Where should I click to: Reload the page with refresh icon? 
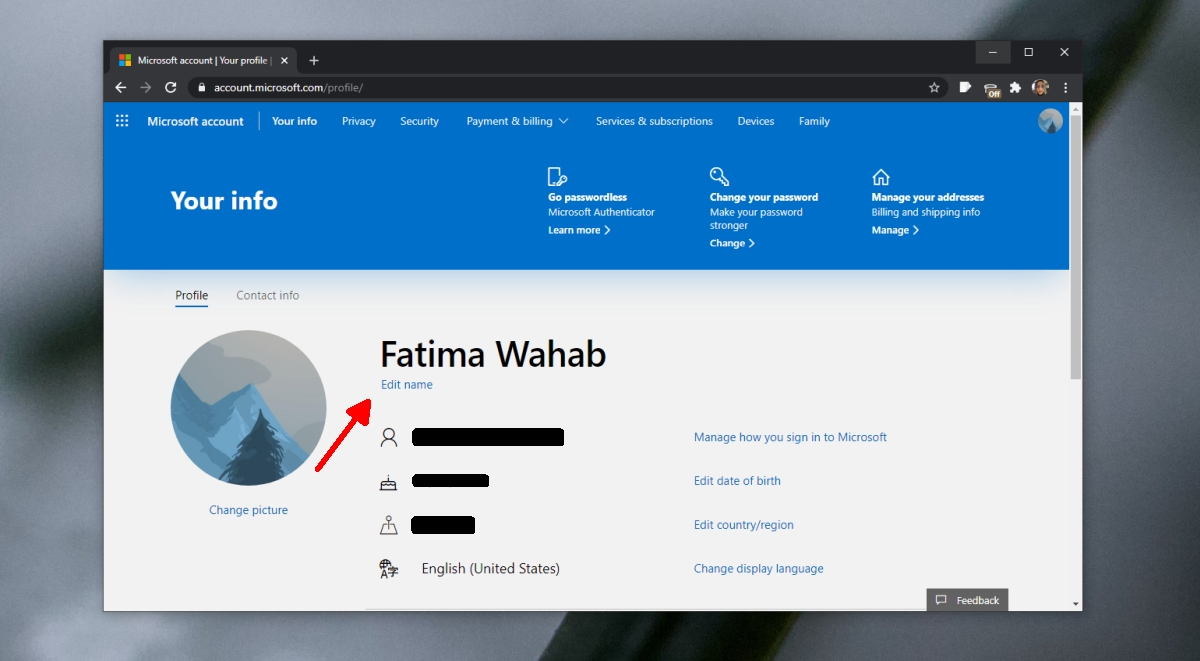[171, 88]
